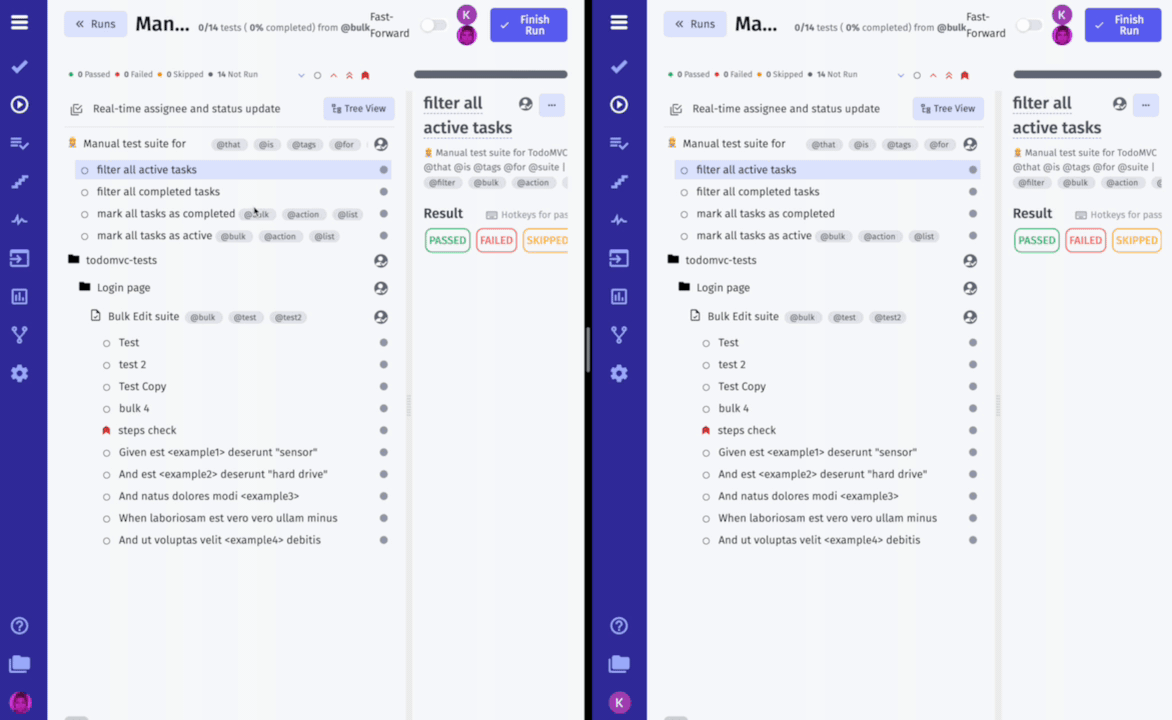The image size is (1172, 720).
Task: Open the Branches fork icon in right pane sidebar
Action: tap(619, 335)
